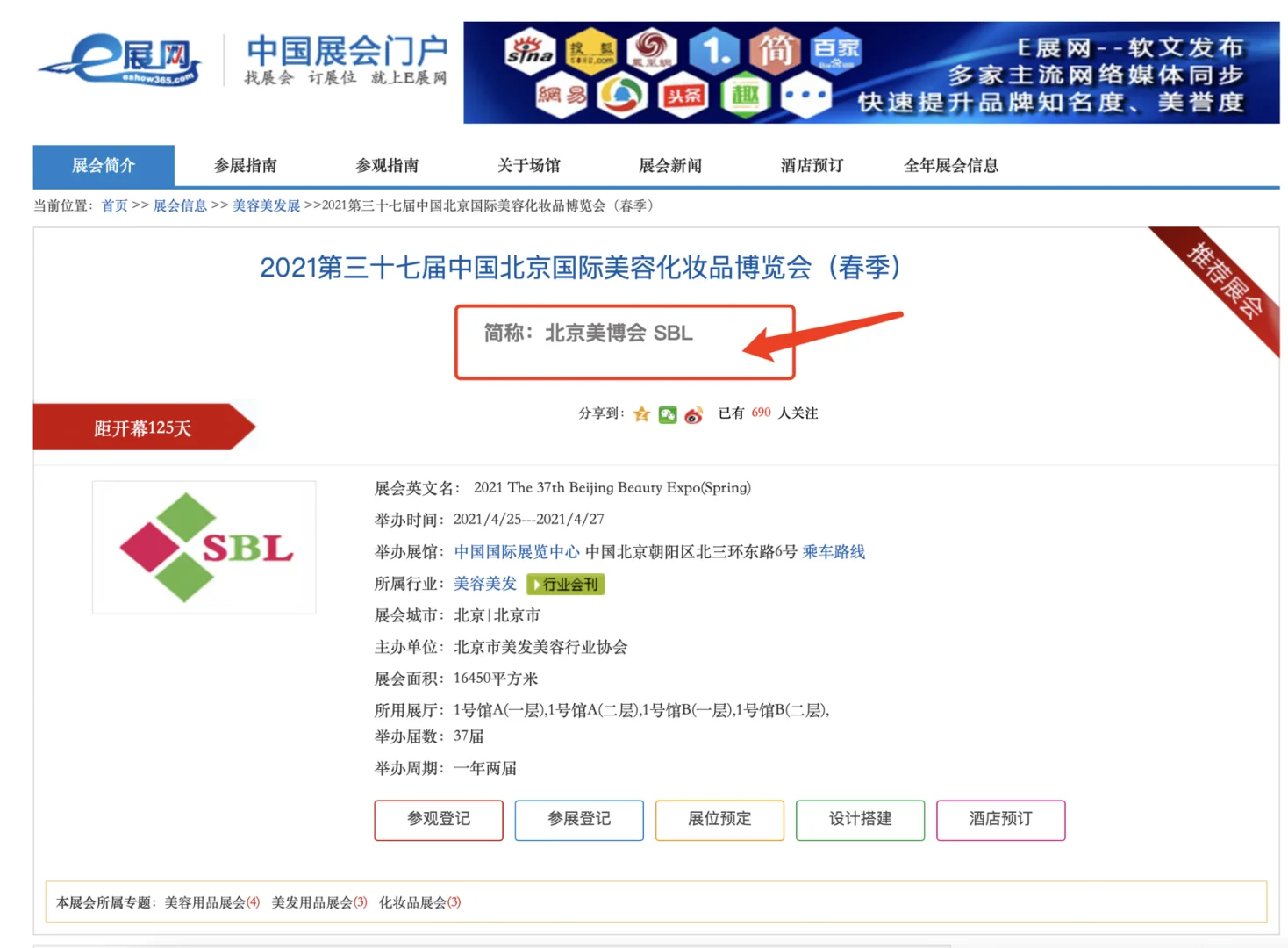Click the 行业会刊 green journal icon
The width and height of the screenshot is (1288, 948).
coord(565,583)
